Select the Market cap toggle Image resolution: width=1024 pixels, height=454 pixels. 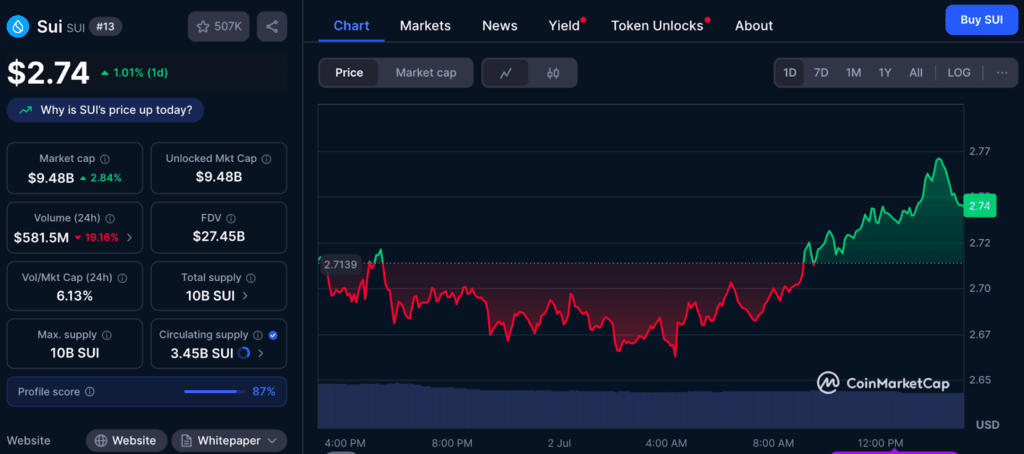point(426,73)
